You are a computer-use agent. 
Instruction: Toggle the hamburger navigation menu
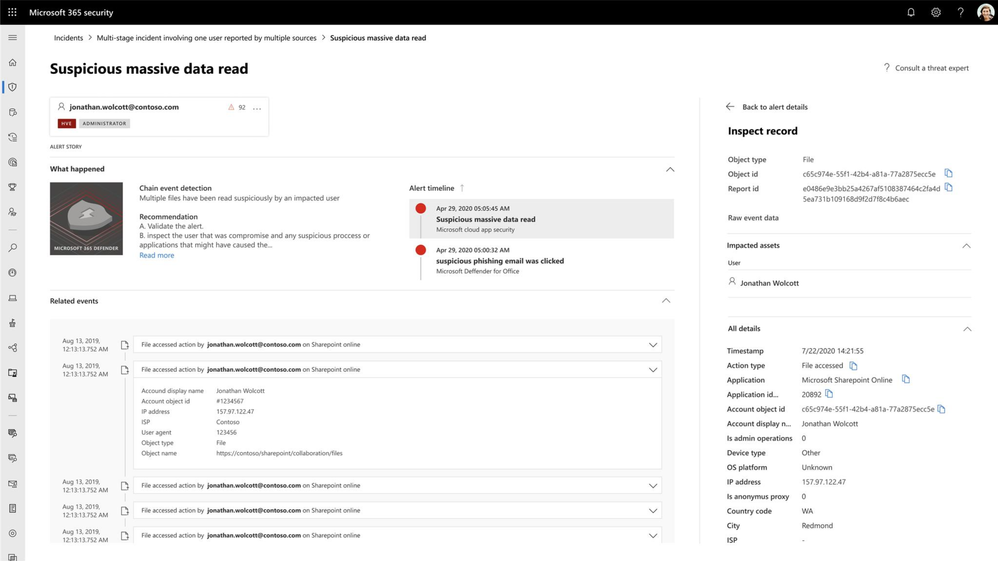12,38
